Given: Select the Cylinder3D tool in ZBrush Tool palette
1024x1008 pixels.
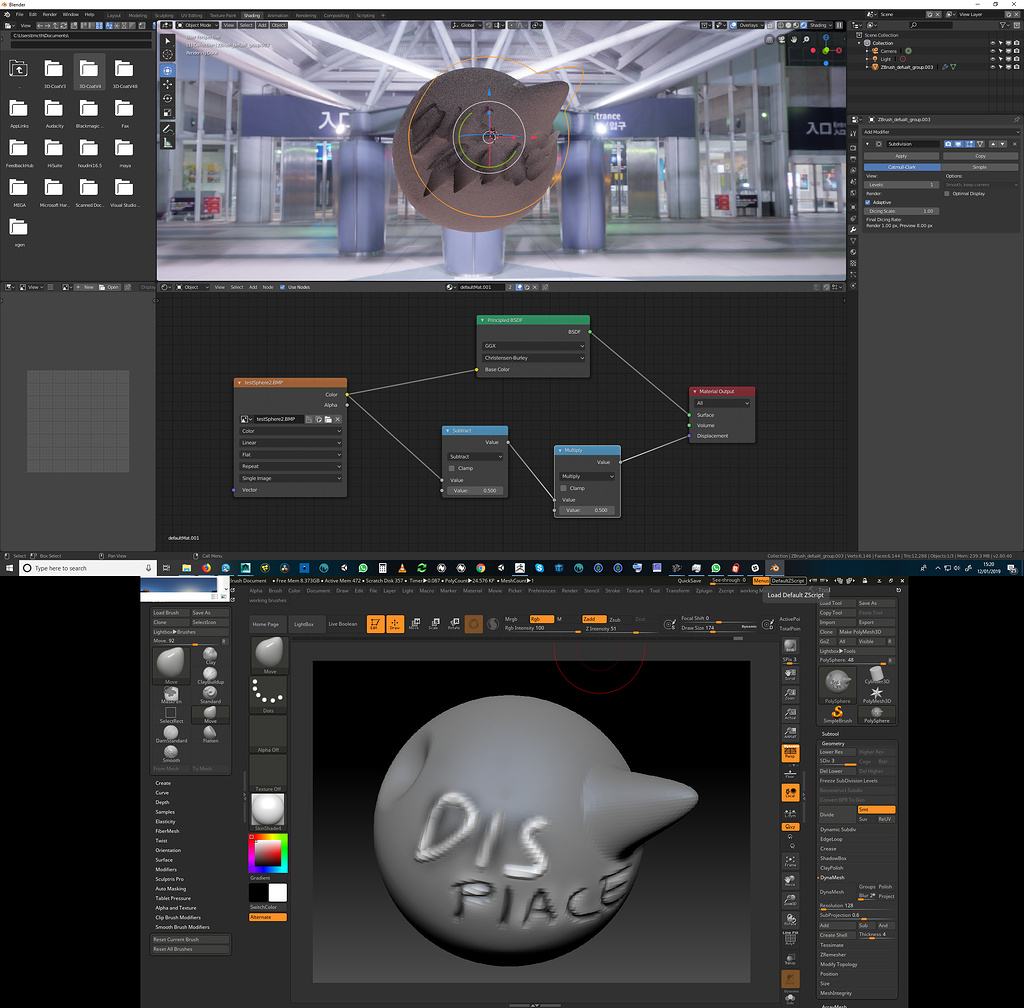Looking at the screenshot, I should tap(876, 675).
